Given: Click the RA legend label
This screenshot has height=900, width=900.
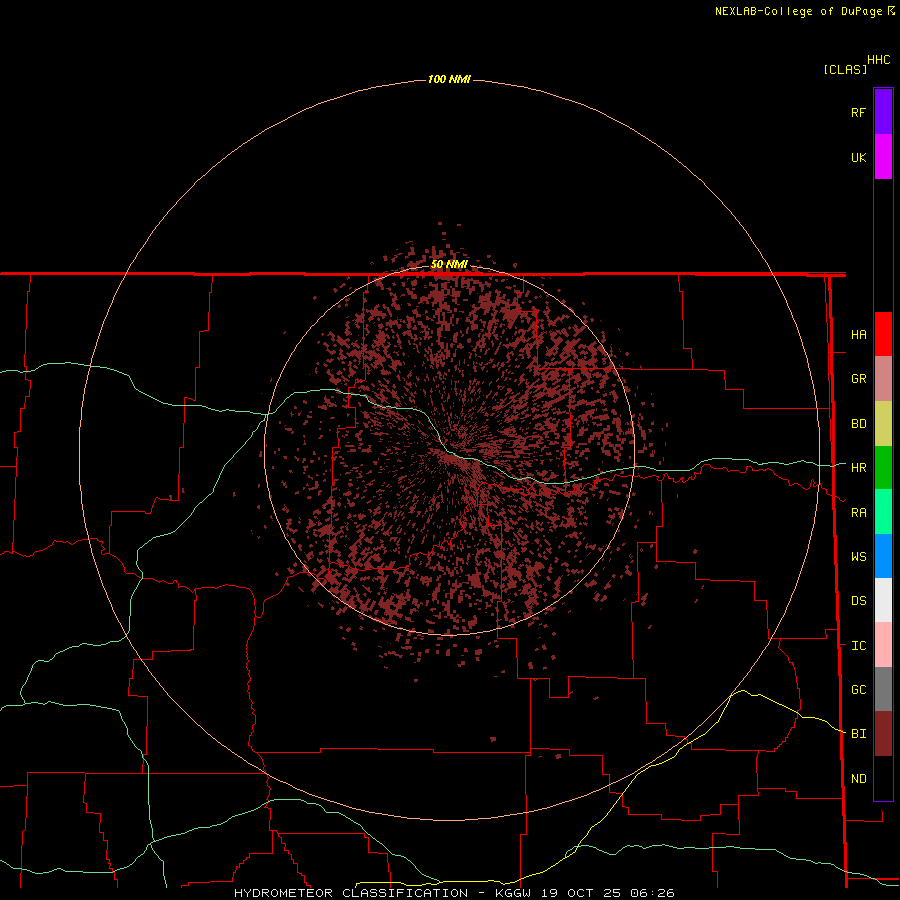Looking at the screenshot, I should 859,513.
